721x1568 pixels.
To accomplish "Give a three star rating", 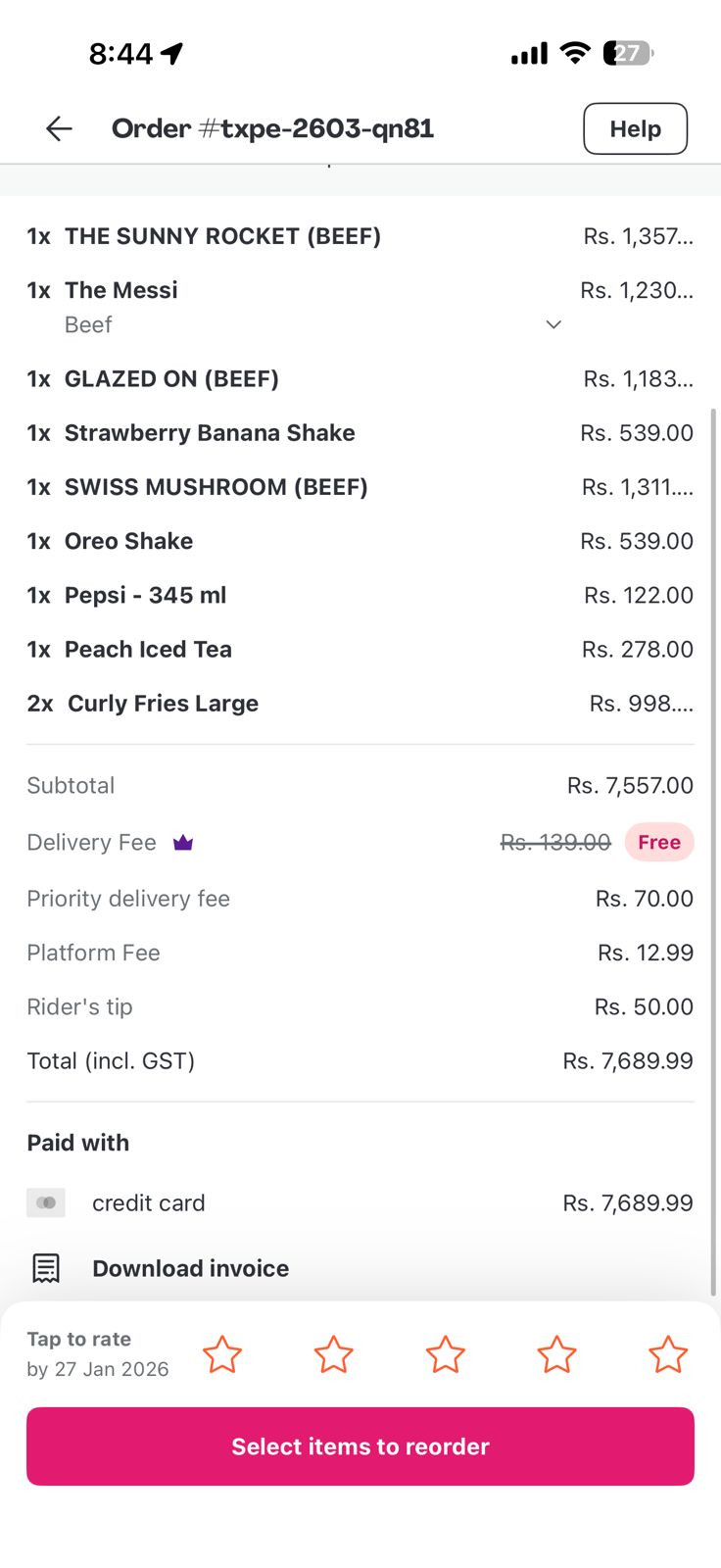I will coord(445,1354).
